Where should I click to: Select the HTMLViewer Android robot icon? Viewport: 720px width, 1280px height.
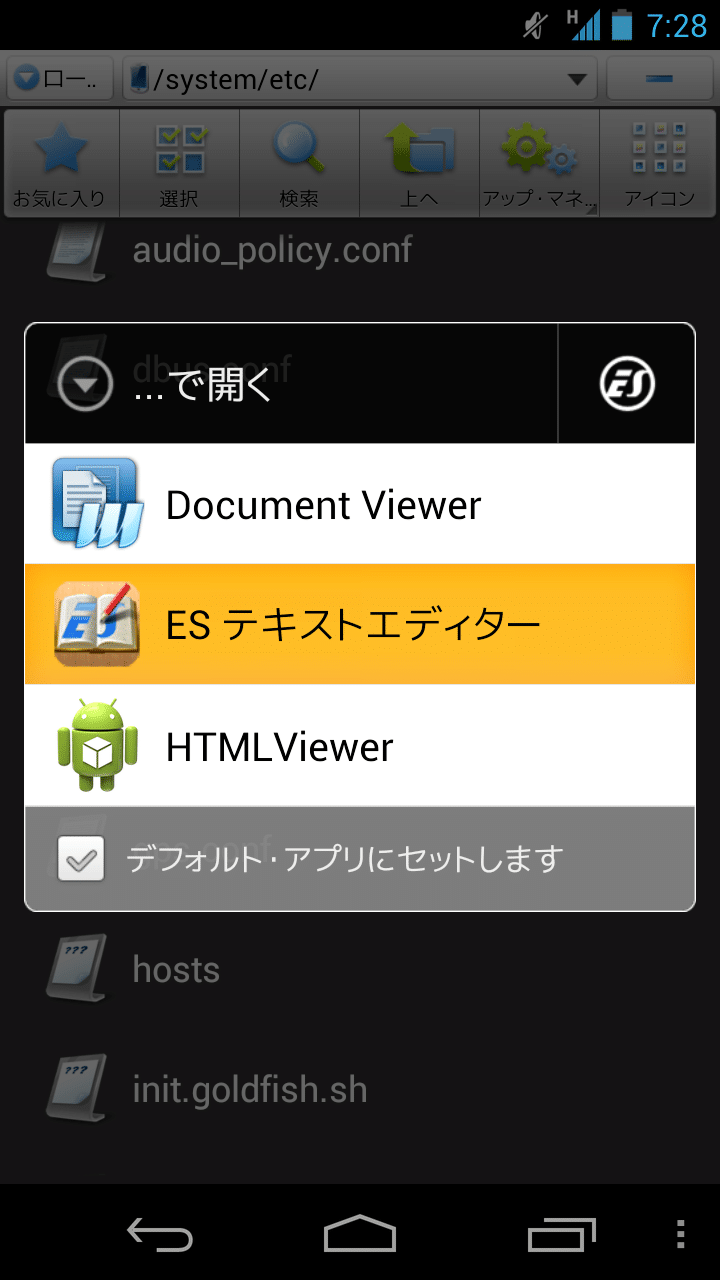96,746
